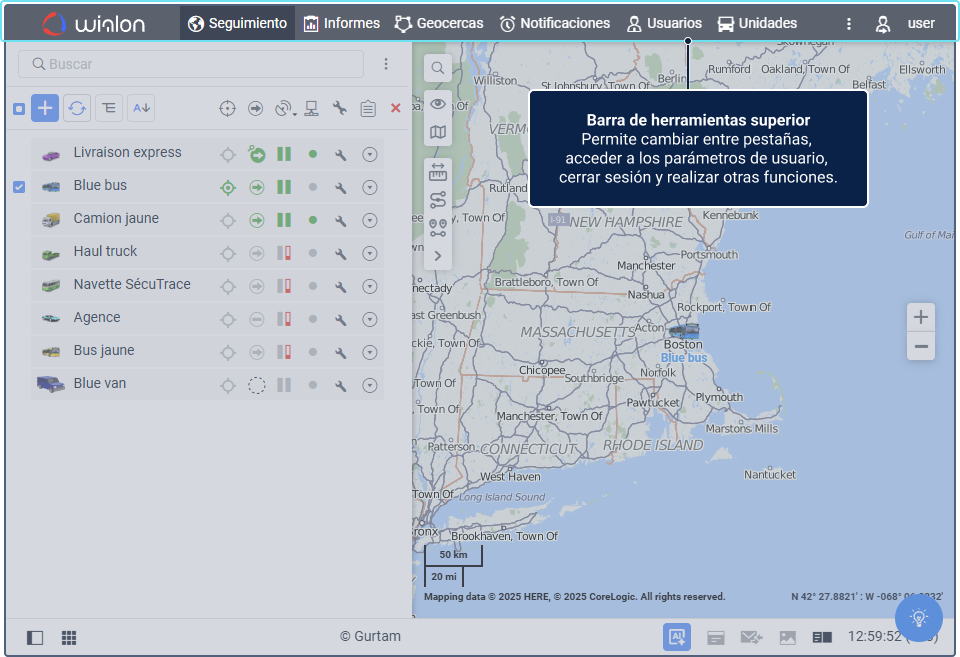Click the Blue bus icon on the map
Viewport: 960px width, 657px height.
pos(684,331)
